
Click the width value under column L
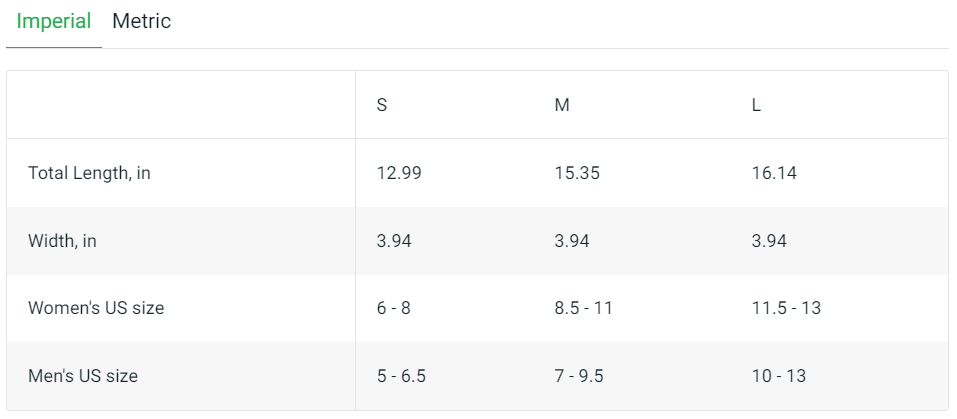pyautogui.click(x=769, y=241)
